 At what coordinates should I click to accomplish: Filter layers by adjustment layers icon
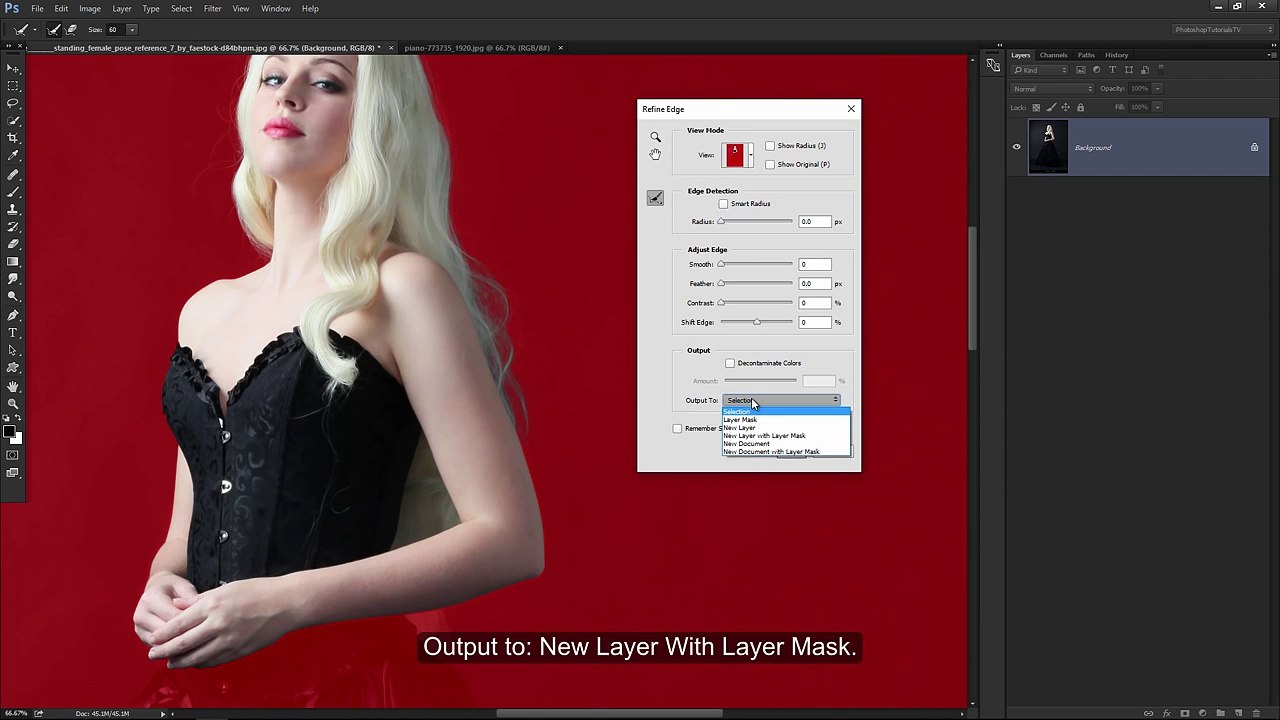pos(1097,70)
